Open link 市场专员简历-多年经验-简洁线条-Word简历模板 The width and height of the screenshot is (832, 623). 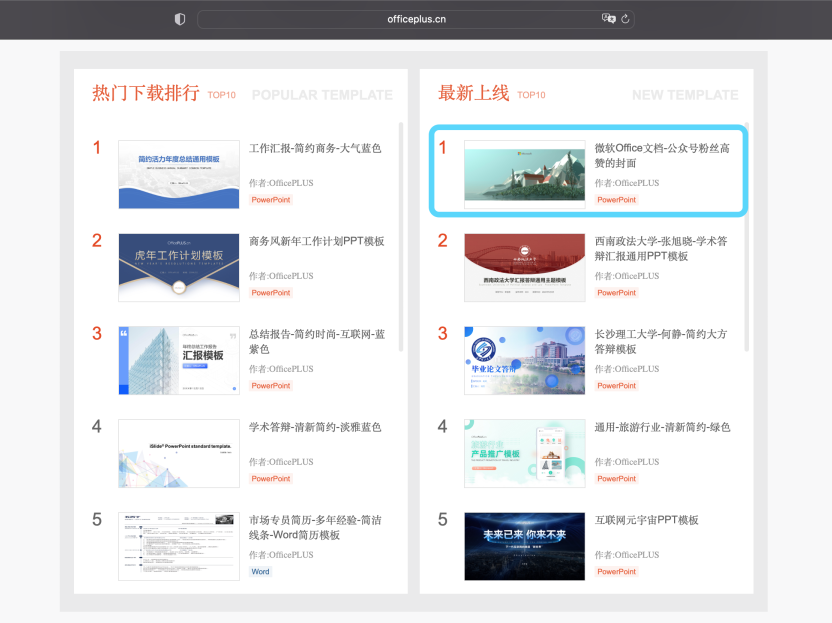(315, 527)
